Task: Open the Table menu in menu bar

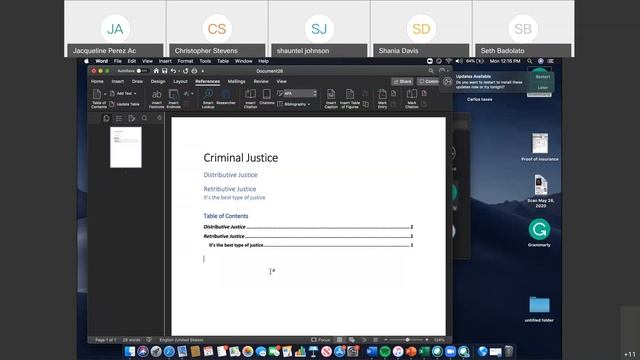Action: click(222, 61)
